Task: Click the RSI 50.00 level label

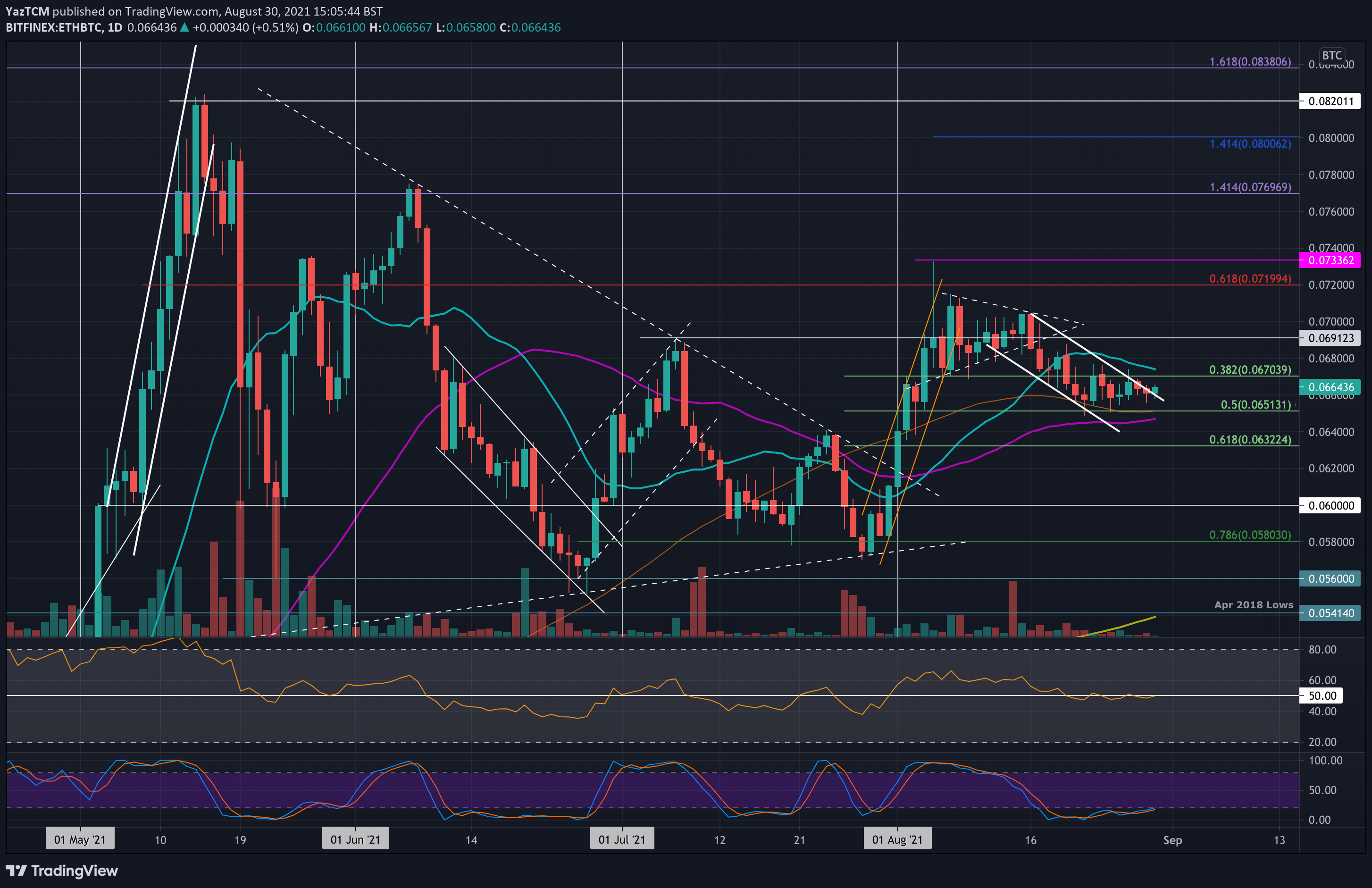Action: click(x=1321, y=696)
